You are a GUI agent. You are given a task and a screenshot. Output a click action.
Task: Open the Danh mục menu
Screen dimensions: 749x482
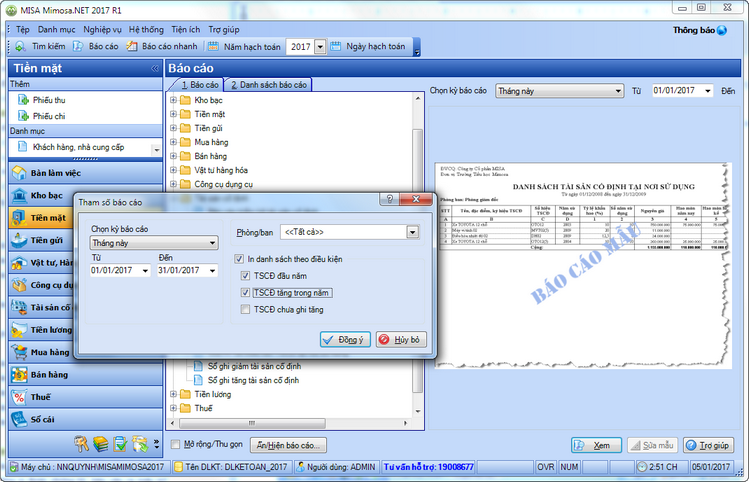56,30
